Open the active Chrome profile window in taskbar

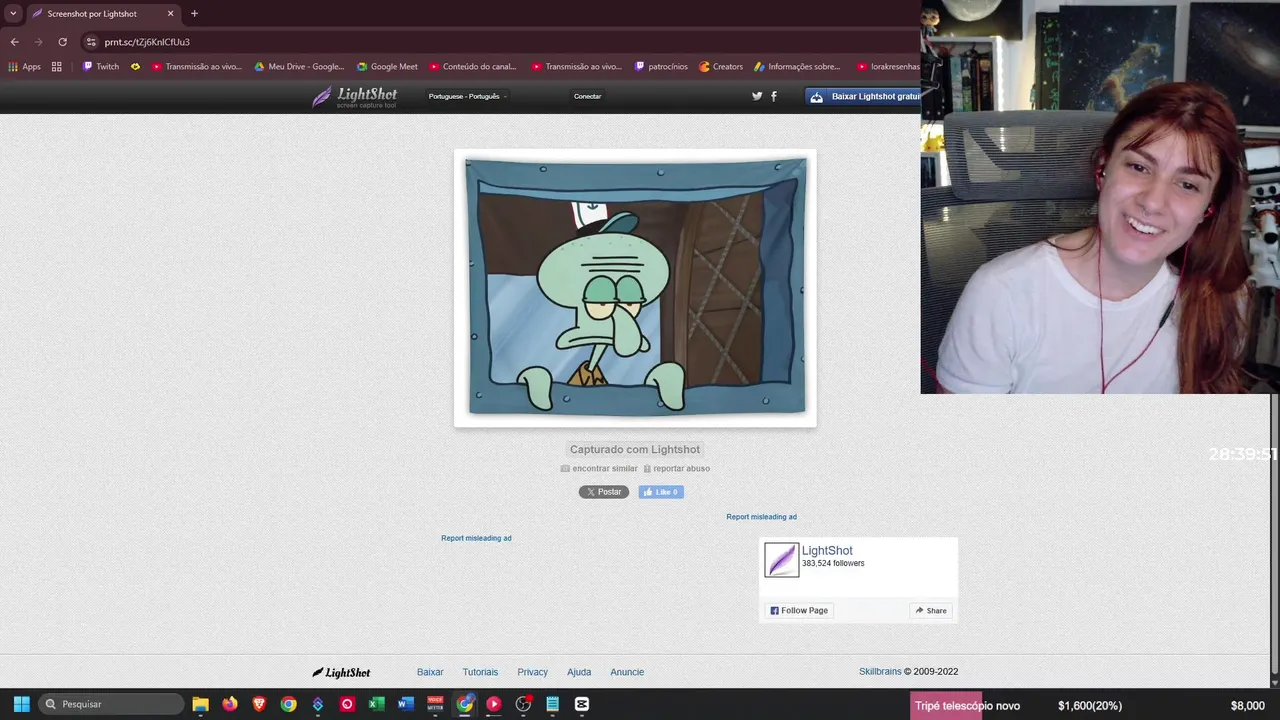click(465, 704)
